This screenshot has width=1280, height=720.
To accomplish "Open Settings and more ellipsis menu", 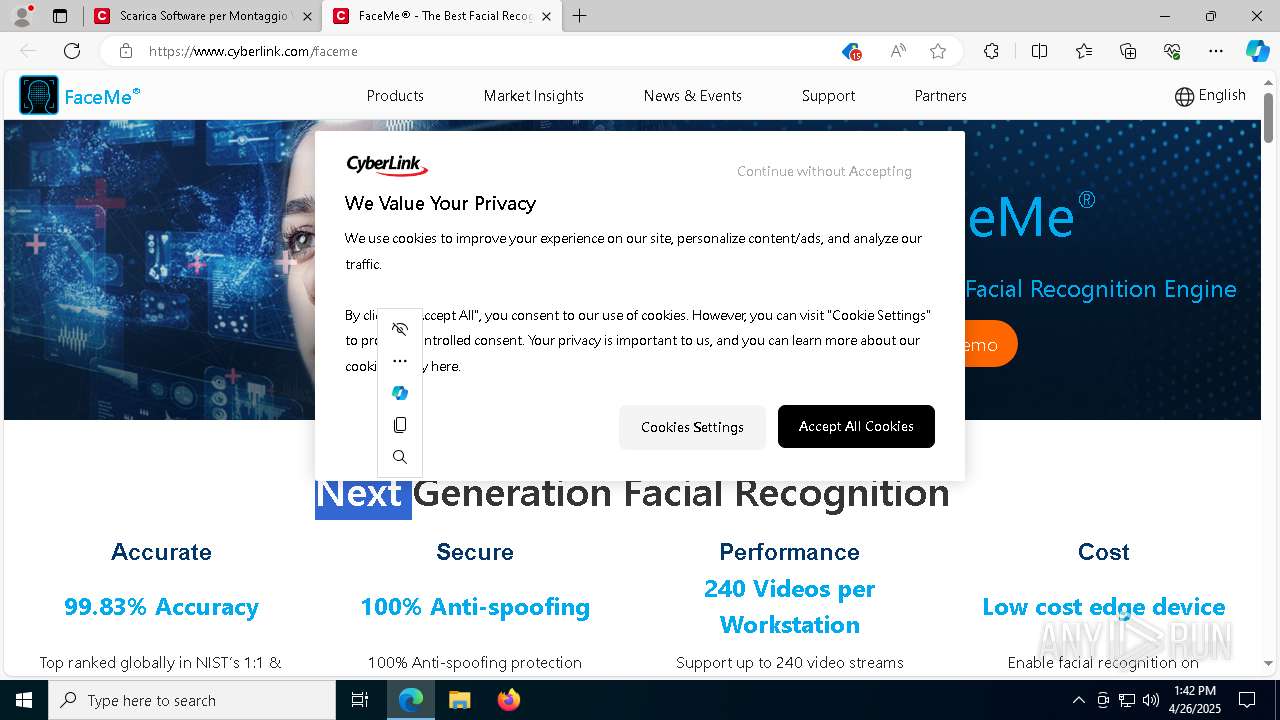I will tap(1216, 51).
